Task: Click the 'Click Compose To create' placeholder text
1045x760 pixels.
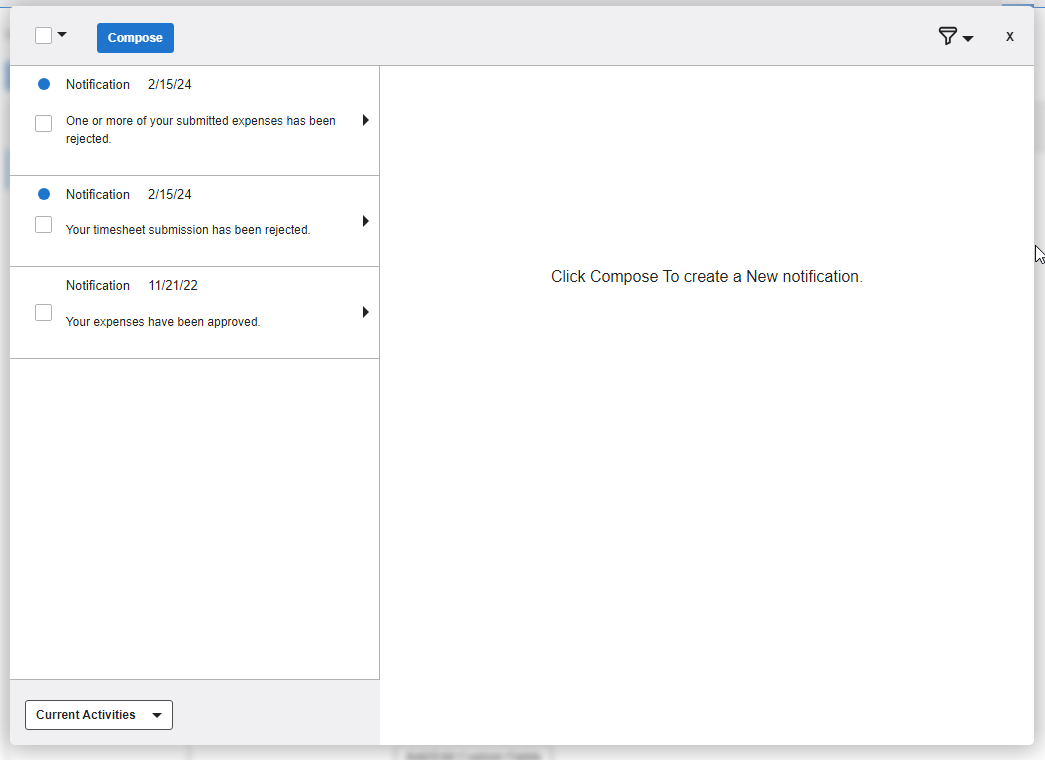Action: tap(706, 277)
